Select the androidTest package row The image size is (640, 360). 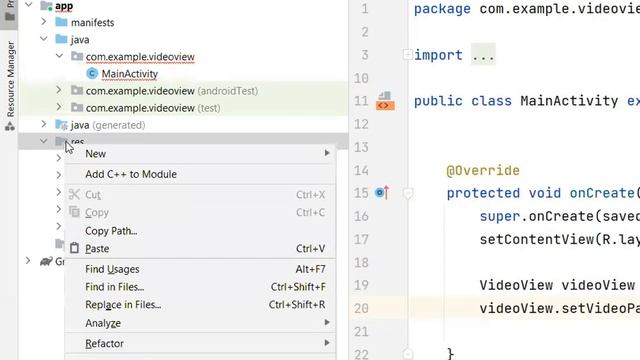coord(184,91)
